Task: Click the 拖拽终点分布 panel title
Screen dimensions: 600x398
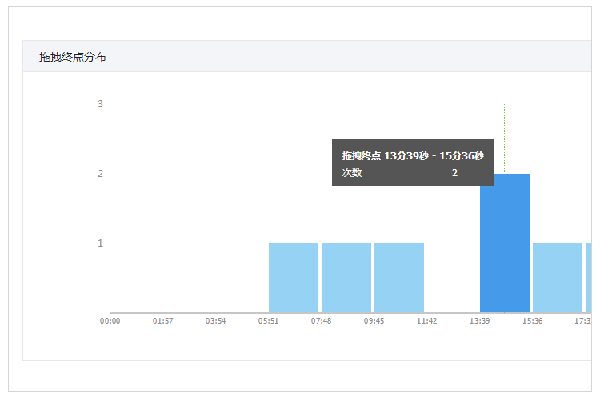Action: 73,57
